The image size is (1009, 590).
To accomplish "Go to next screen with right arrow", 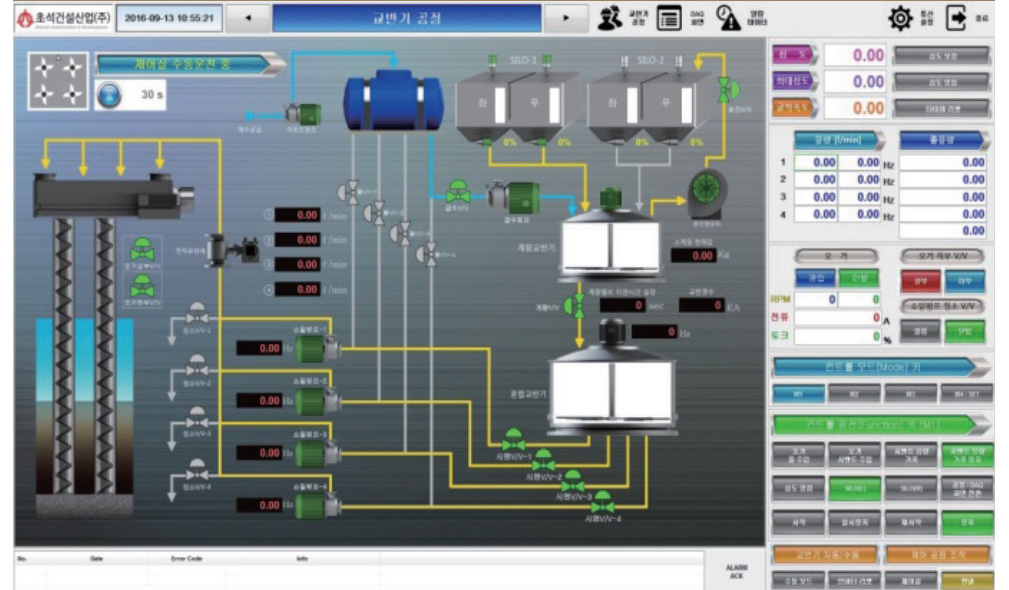I will [568, 18].
